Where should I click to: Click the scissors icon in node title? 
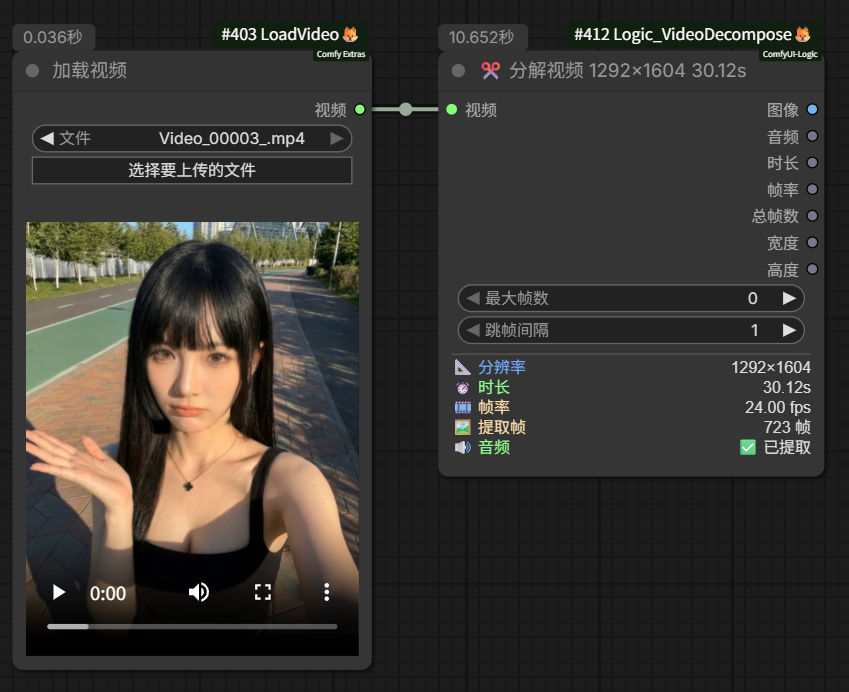tap(491, 70)
